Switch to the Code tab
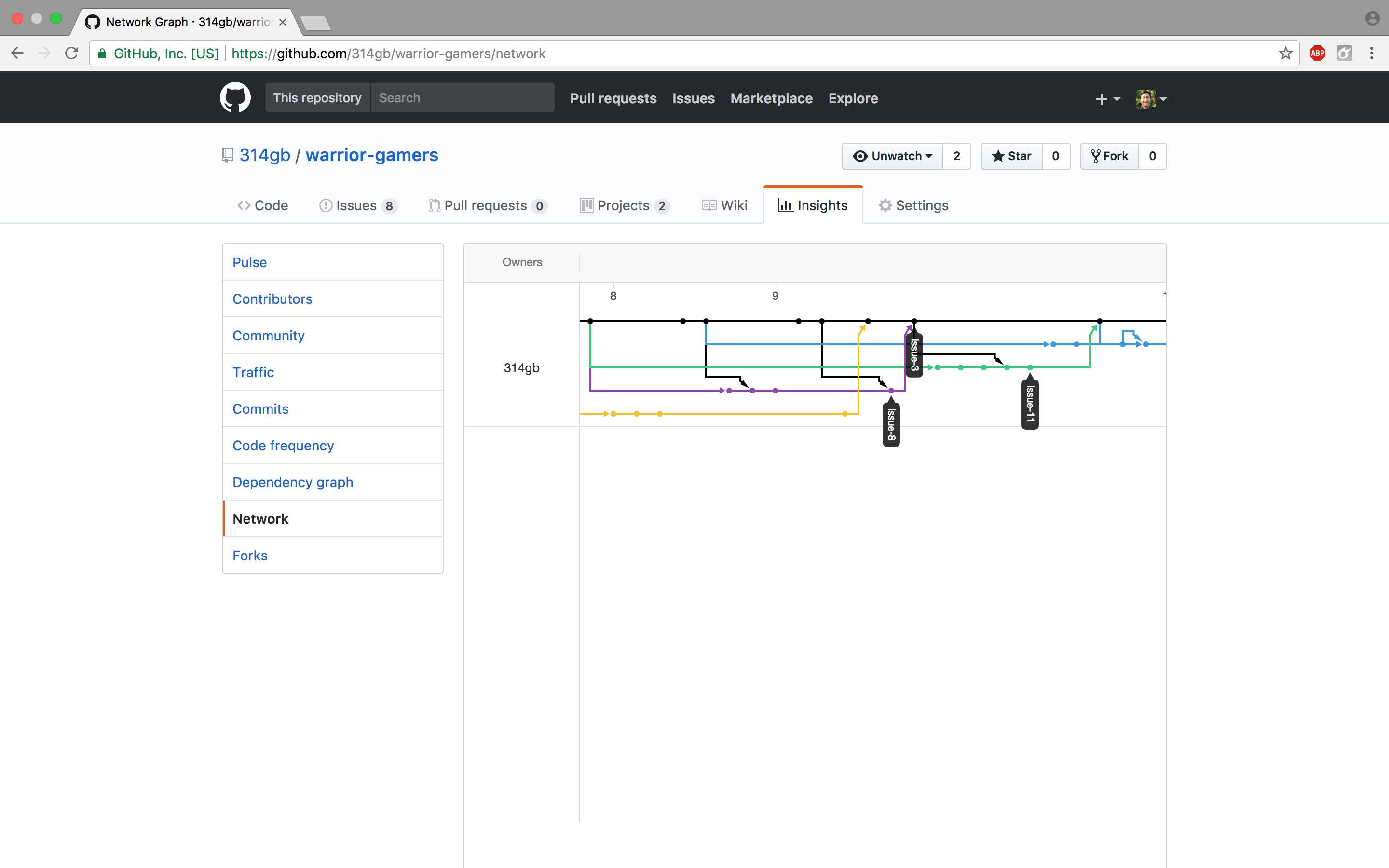The height and width of the screenshot is (868, 1389). (x=263, y=205)
